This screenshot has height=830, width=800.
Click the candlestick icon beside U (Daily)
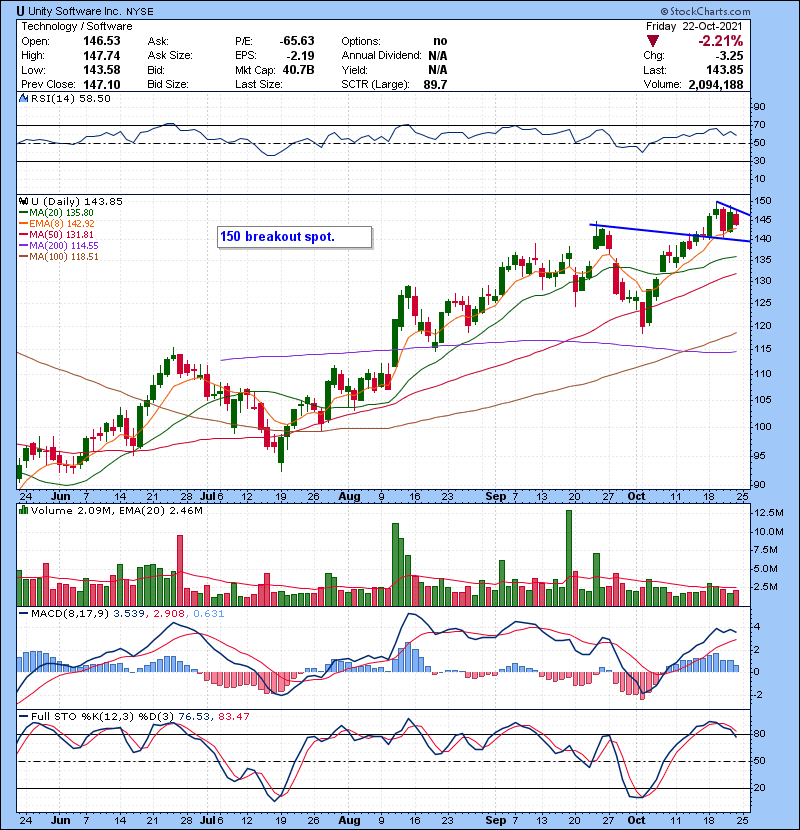coord(23,202)
